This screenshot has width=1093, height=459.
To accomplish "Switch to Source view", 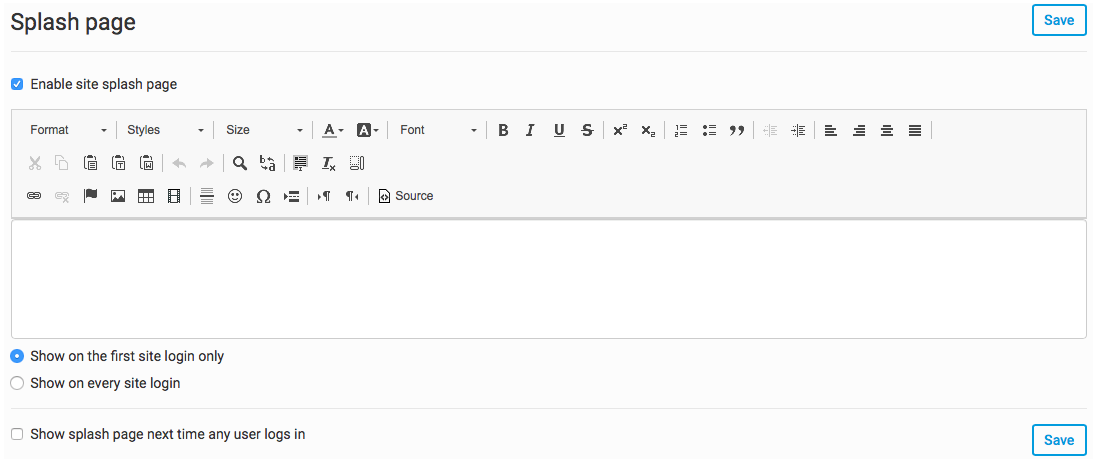I will click(x=406, y=196).
